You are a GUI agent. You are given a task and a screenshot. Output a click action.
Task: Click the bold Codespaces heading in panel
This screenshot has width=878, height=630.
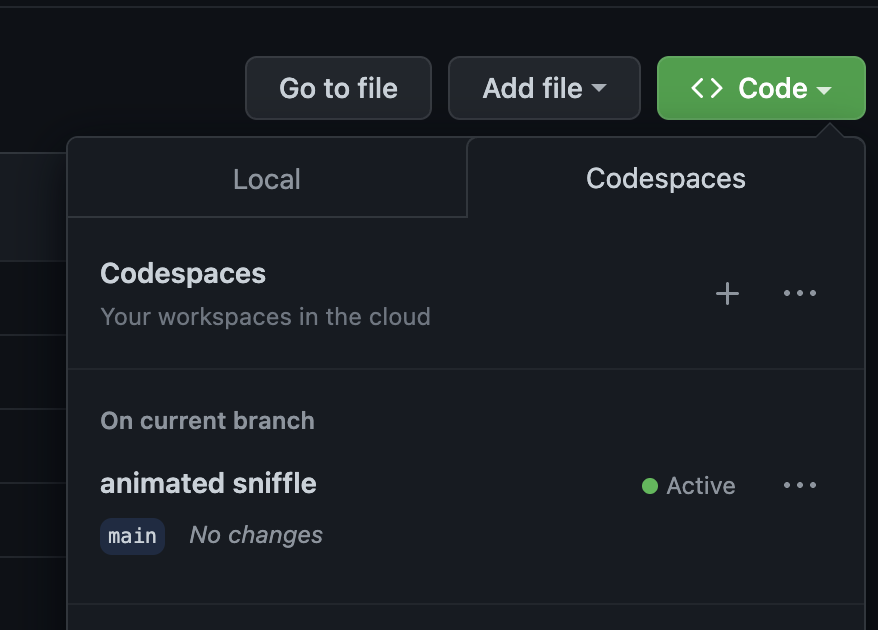coord(183,274)
